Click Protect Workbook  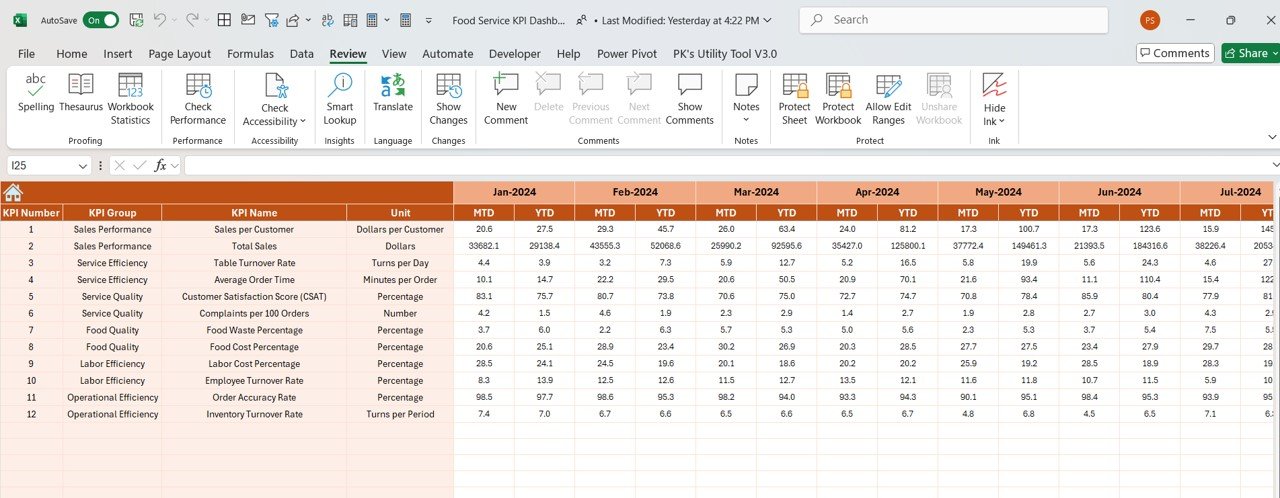point(838,99)
